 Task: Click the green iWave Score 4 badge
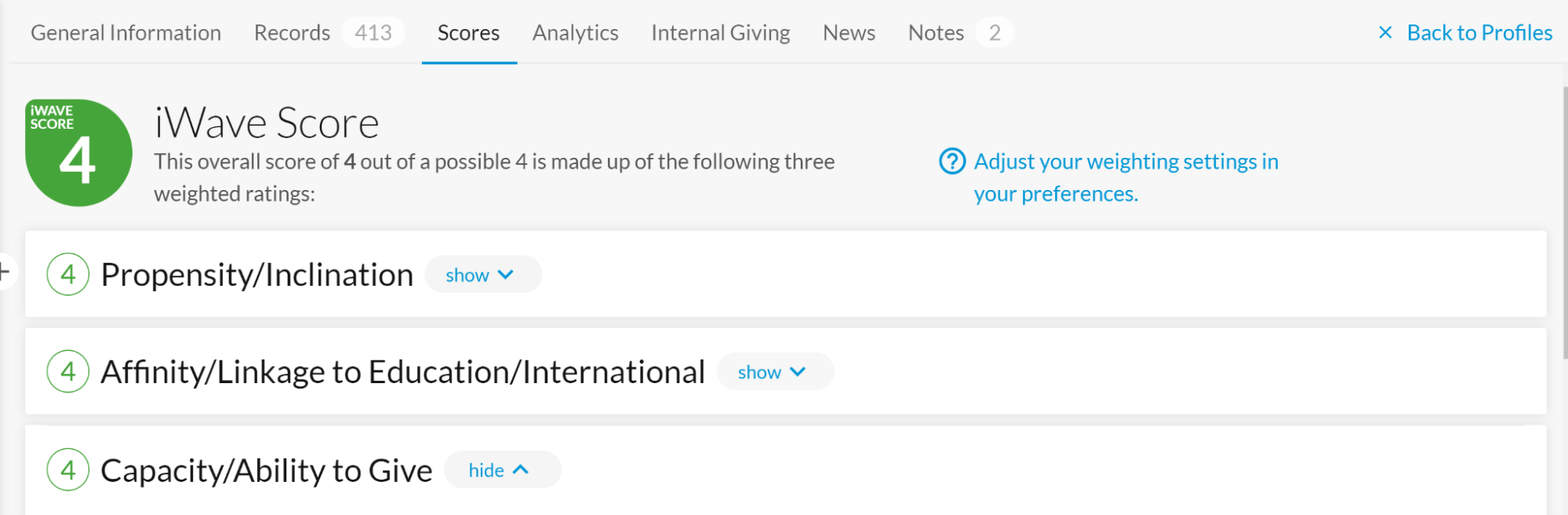78,153
